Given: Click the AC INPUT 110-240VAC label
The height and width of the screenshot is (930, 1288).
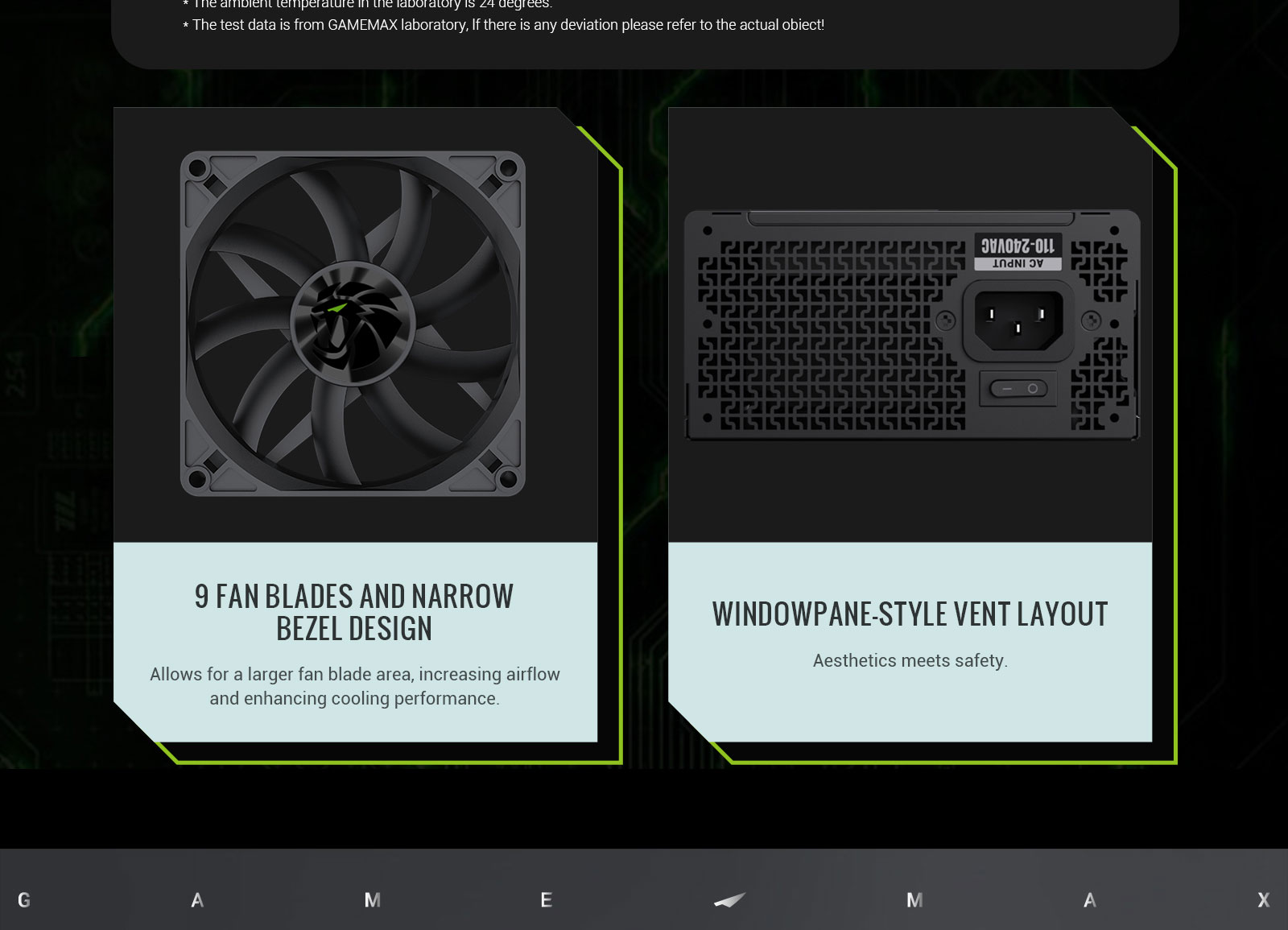Looking at the screenshot, I should click(1018, 252).
